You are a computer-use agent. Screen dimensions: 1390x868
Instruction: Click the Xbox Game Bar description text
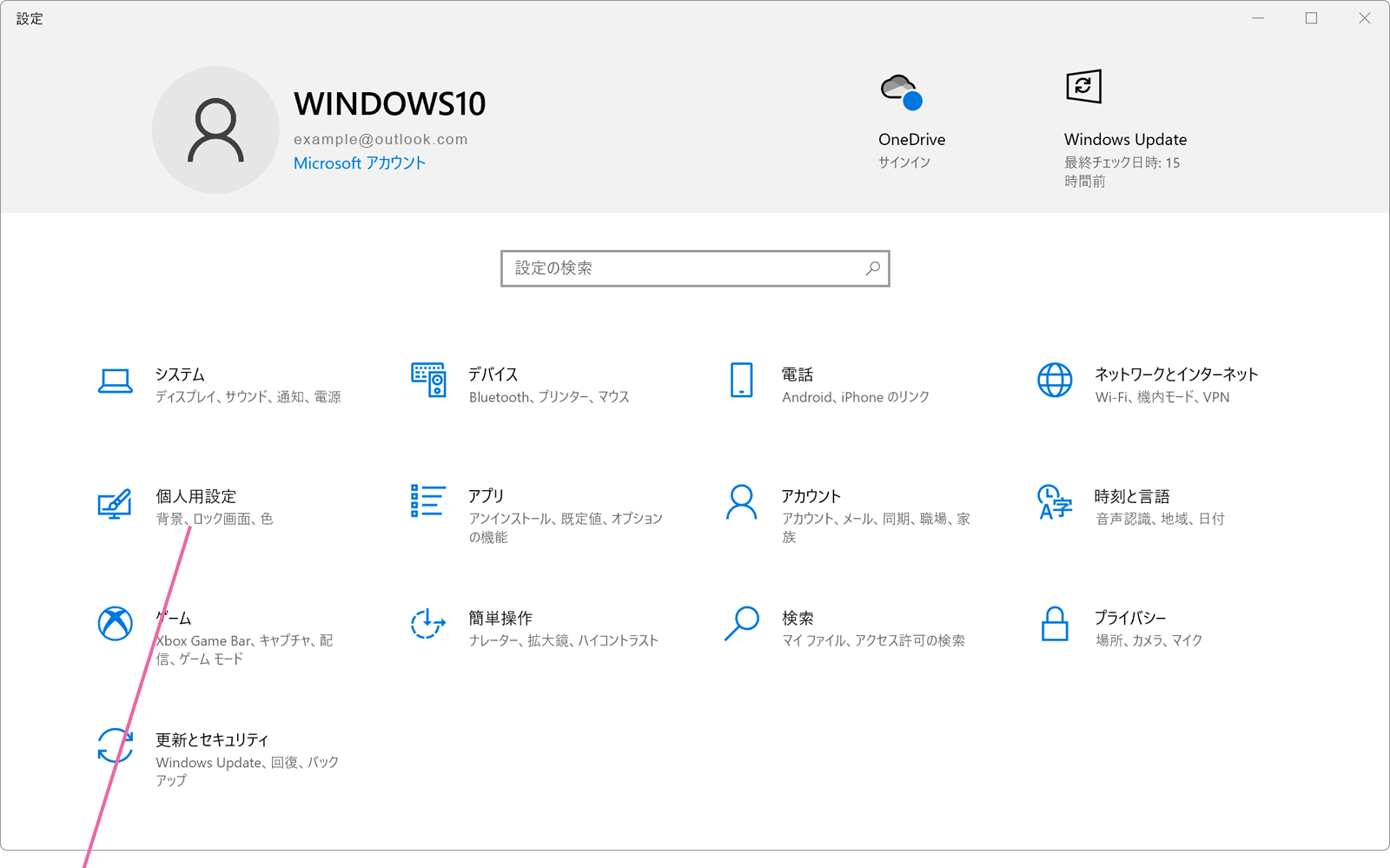click(244, 650)
